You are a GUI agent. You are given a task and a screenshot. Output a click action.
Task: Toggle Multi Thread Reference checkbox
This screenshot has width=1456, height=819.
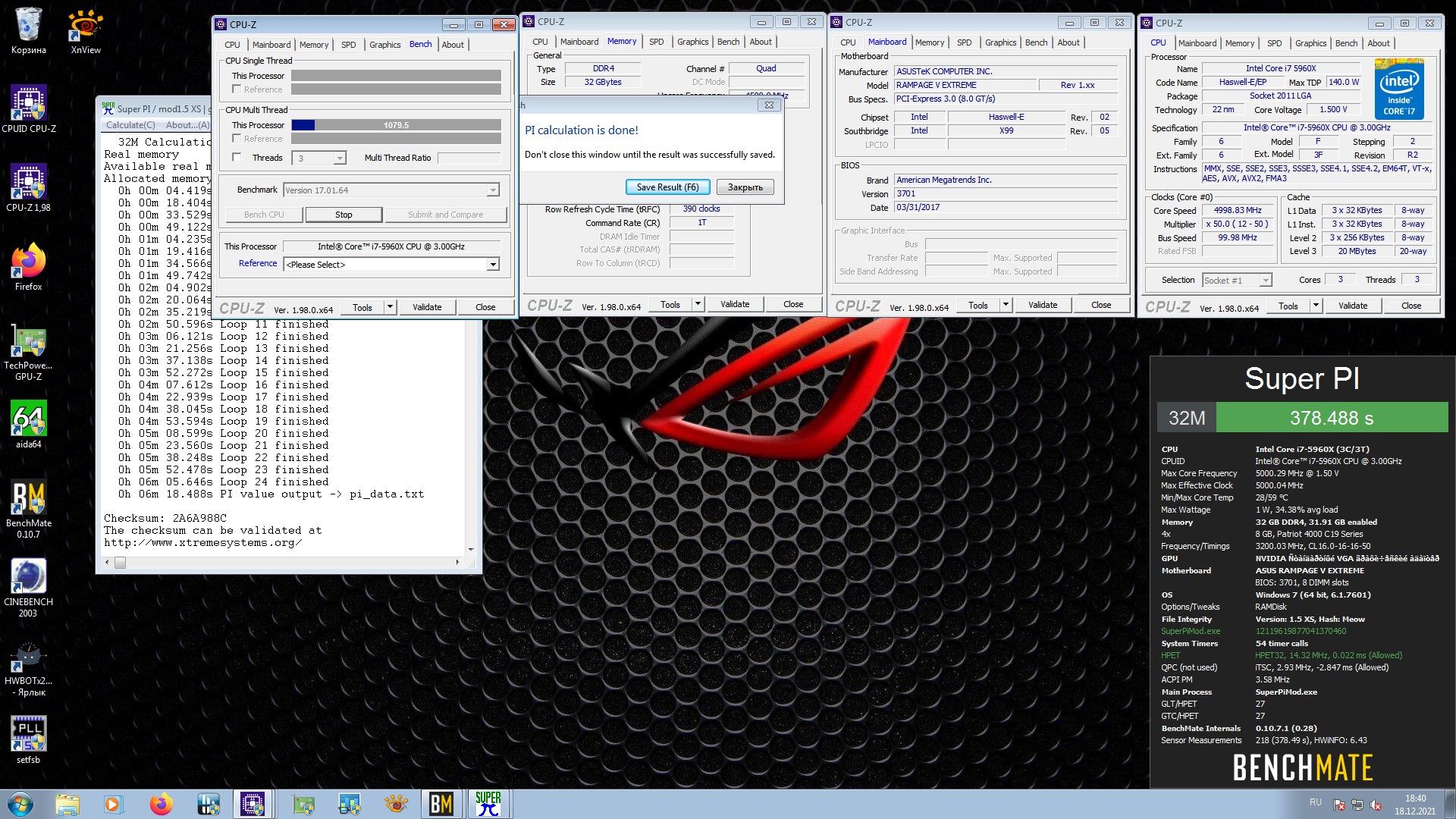[237, 139]
